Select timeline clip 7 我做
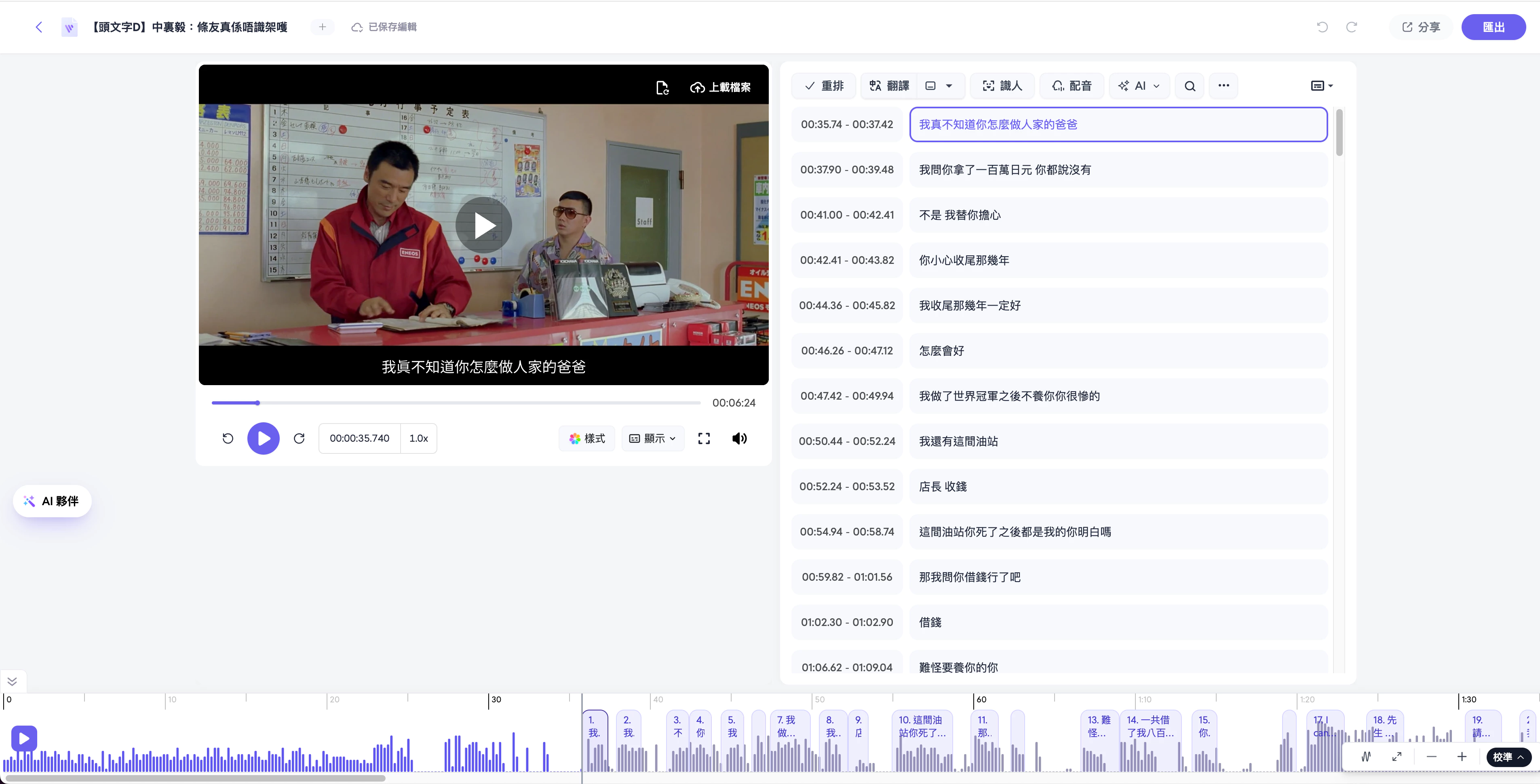The image size is (1540, 784). 790,741
